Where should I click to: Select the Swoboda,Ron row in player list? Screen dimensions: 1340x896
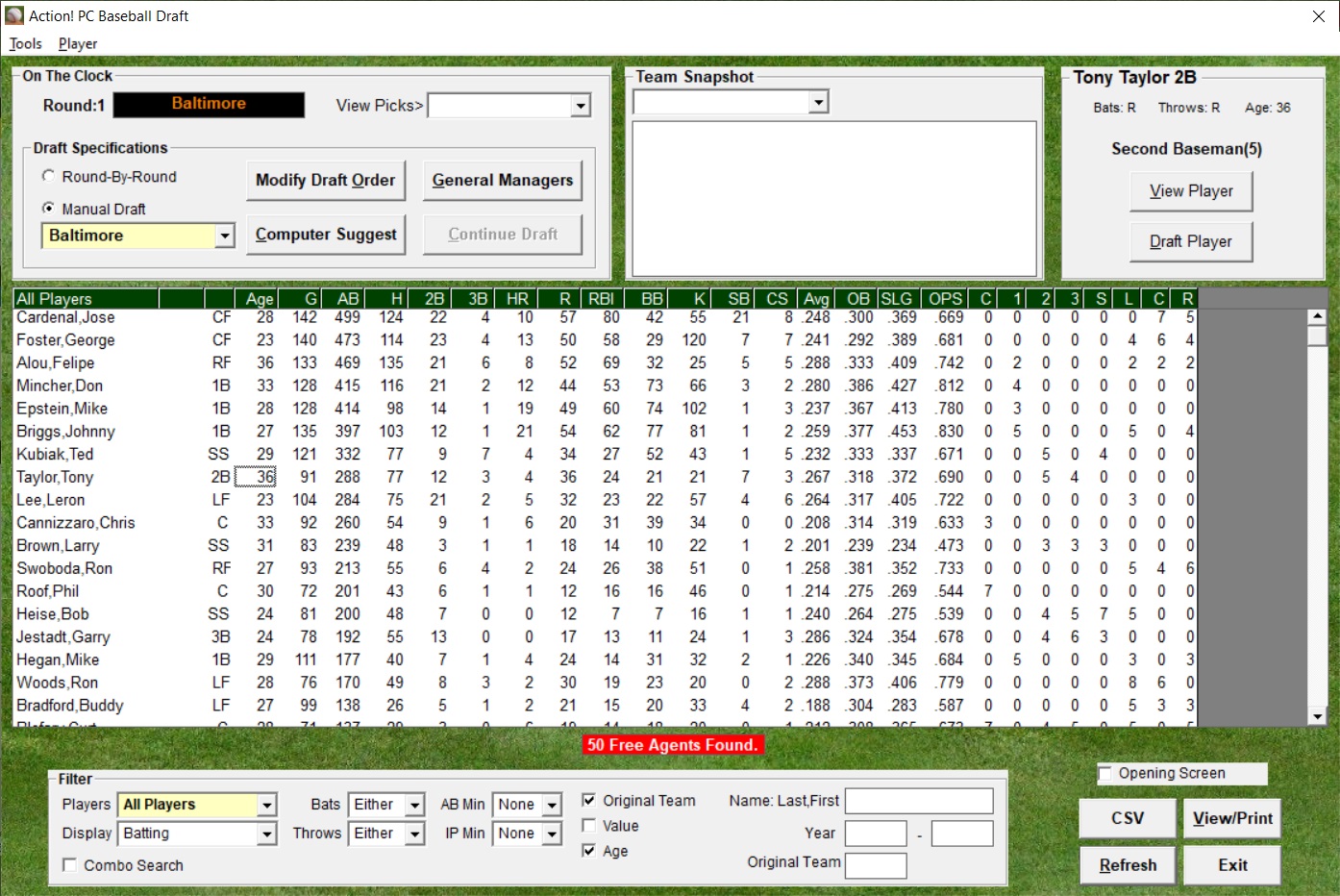point(64,568)
